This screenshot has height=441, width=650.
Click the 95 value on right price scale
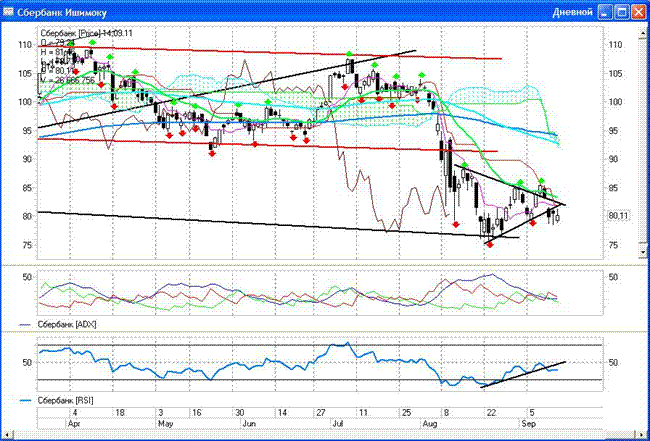[615, 131]
